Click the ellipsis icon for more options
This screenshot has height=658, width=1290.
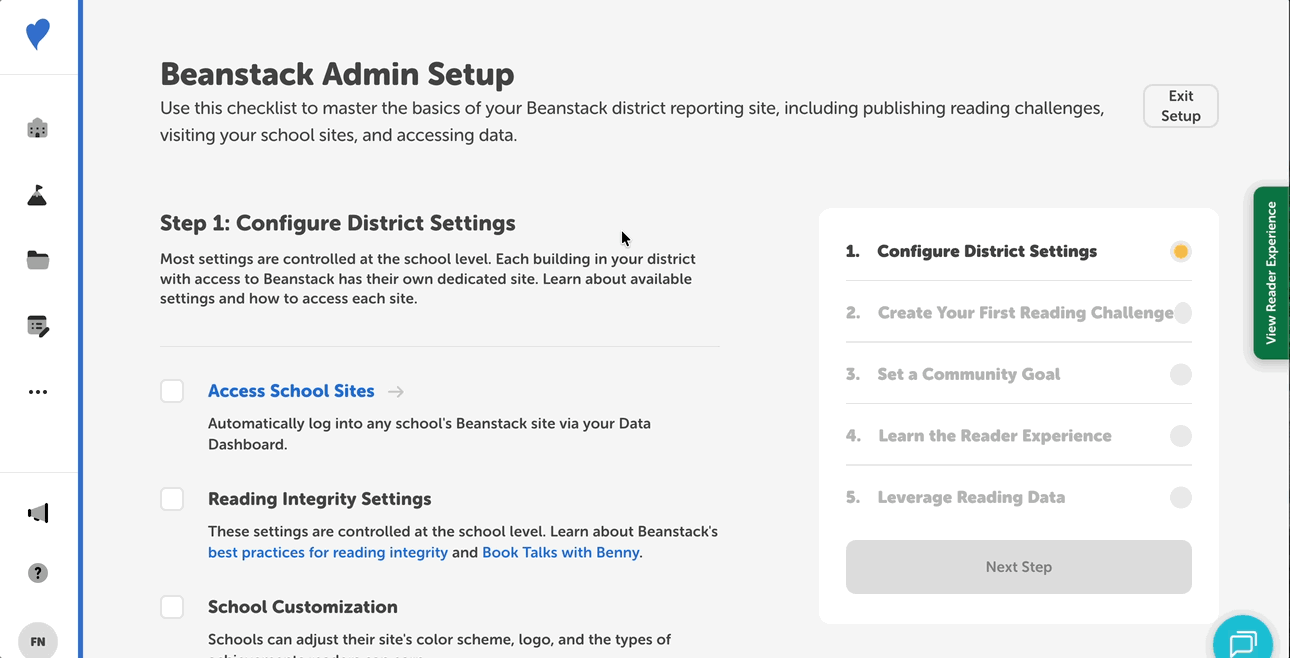point(37,391)
